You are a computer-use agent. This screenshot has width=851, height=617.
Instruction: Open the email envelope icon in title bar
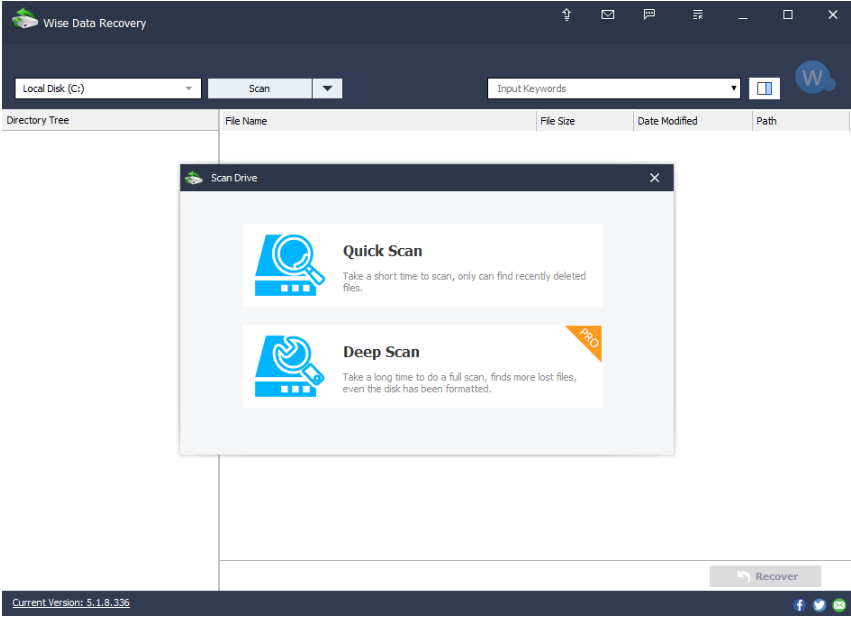pyautogui.click(x=607, y=15)
